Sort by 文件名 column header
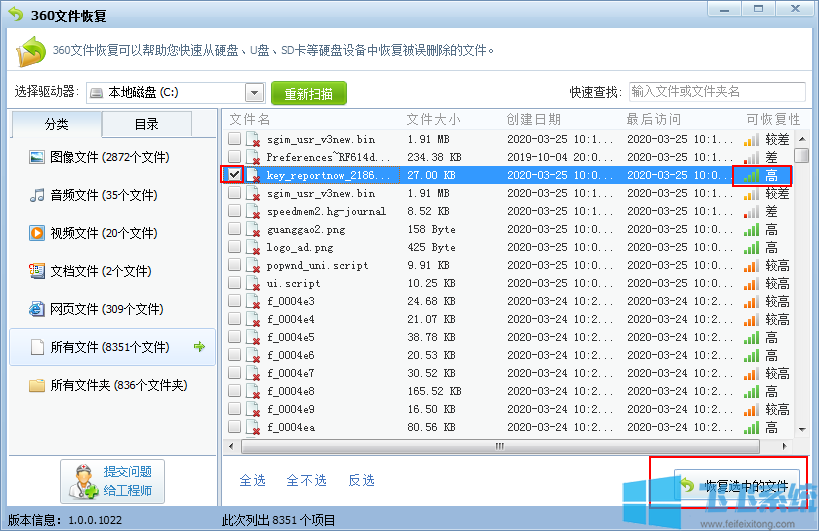This screenshot has width=819, height=531. tap(250, 120)
